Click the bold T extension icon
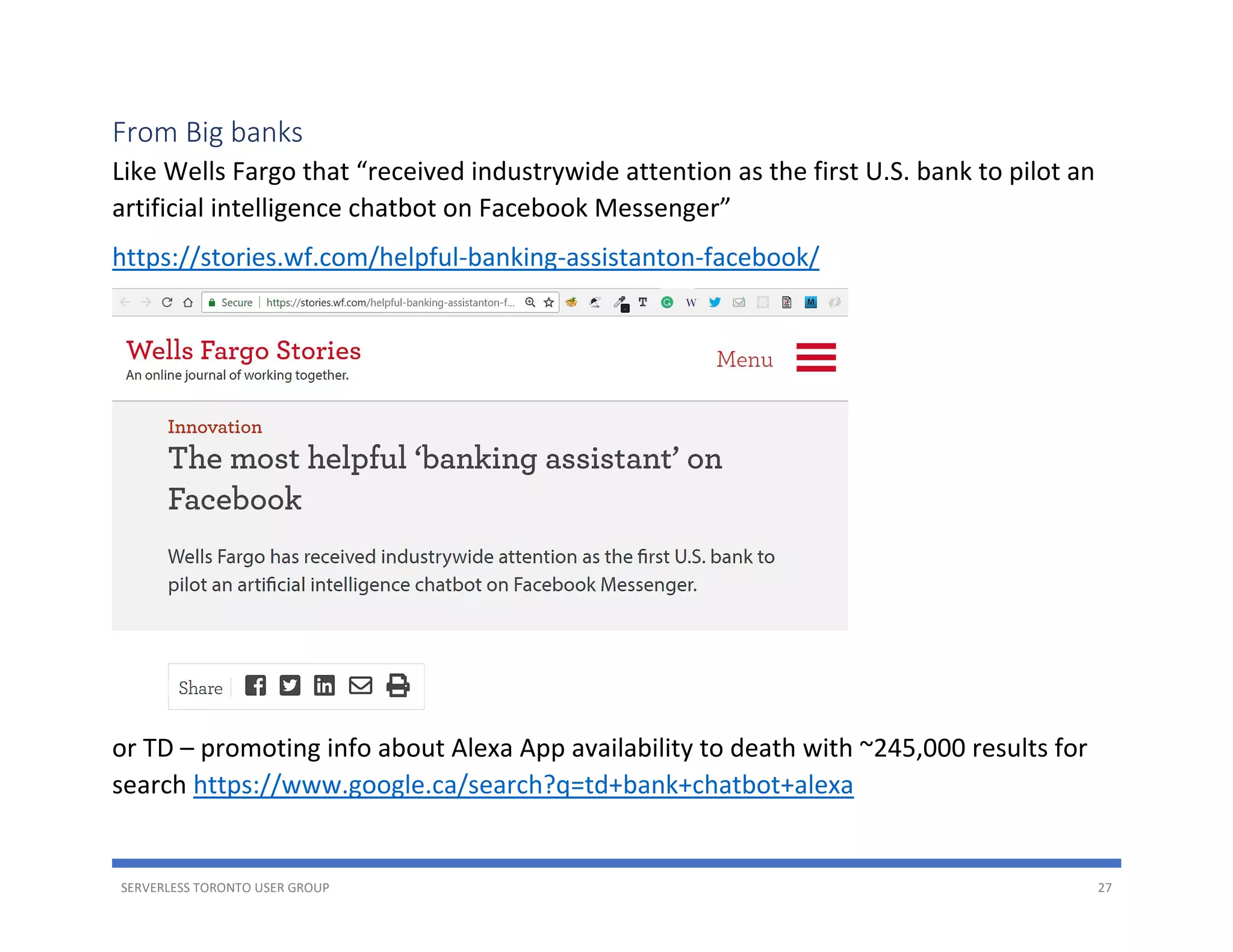Viewport: 1233px width, 952px height. click(x=643, y=302)
